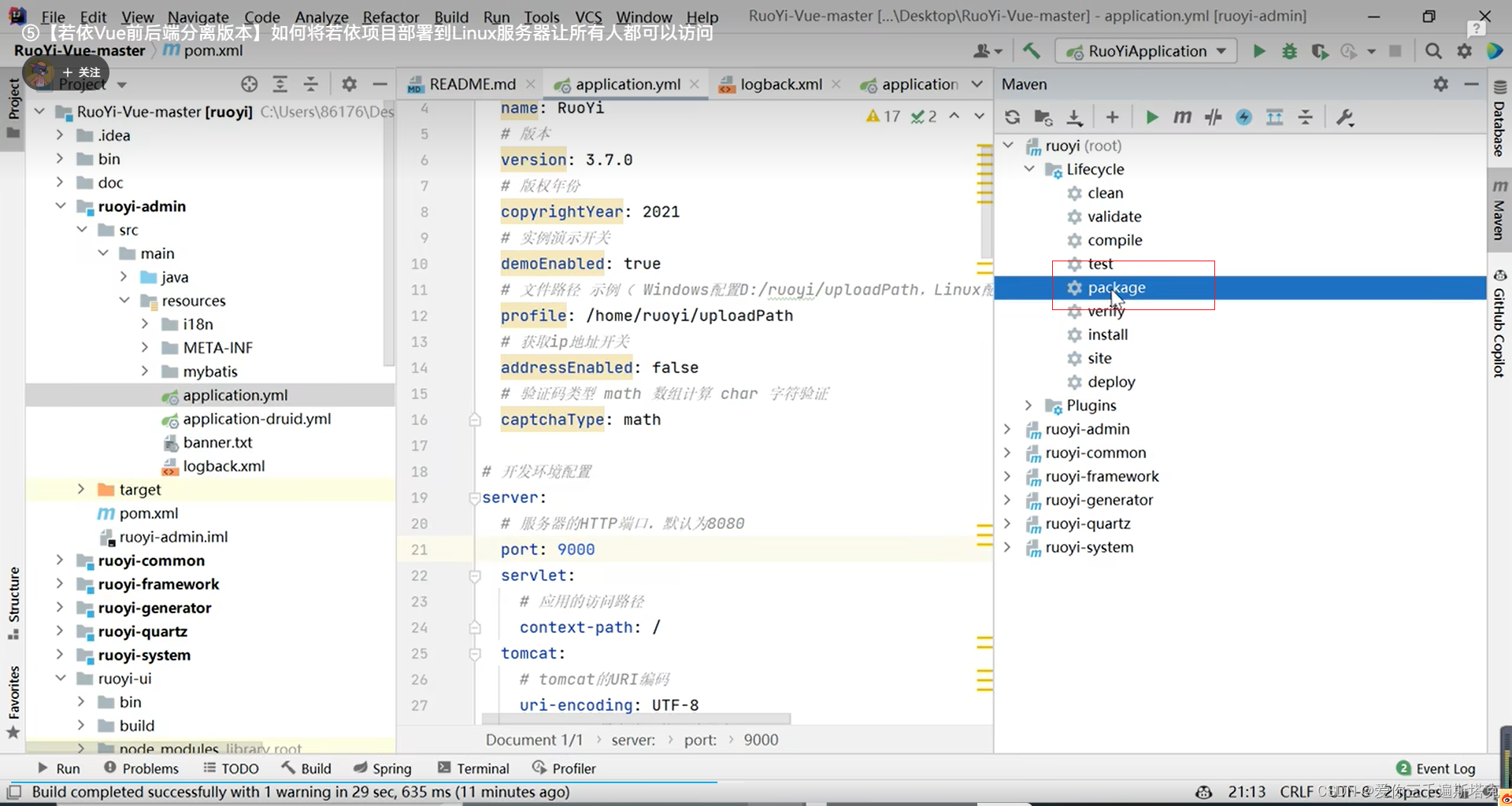1512x806 pixels.
Task: Click warnings count indicator 17
Action: [883, 116]
